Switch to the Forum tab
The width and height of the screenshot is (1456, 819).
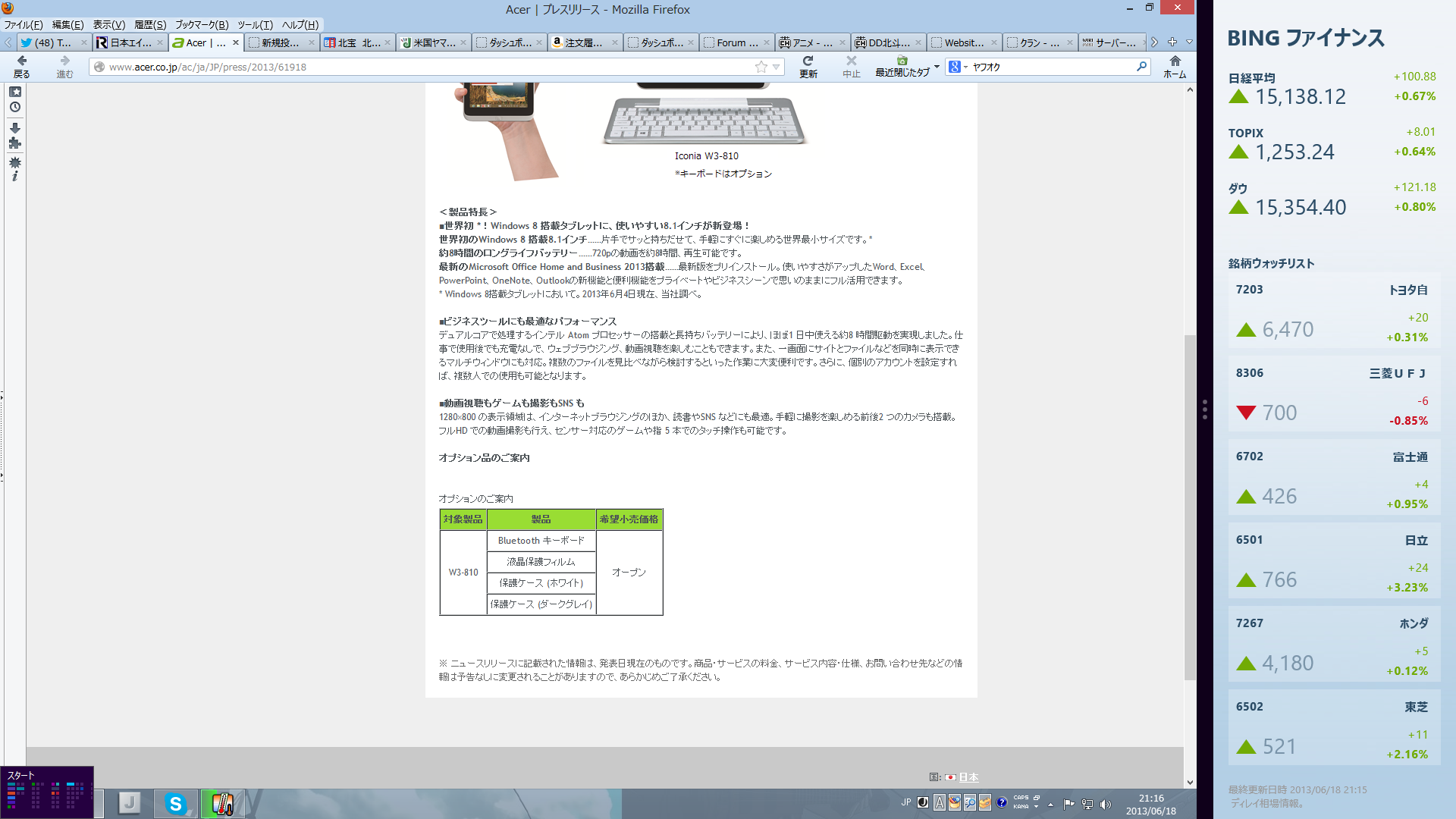coord(736,42)
